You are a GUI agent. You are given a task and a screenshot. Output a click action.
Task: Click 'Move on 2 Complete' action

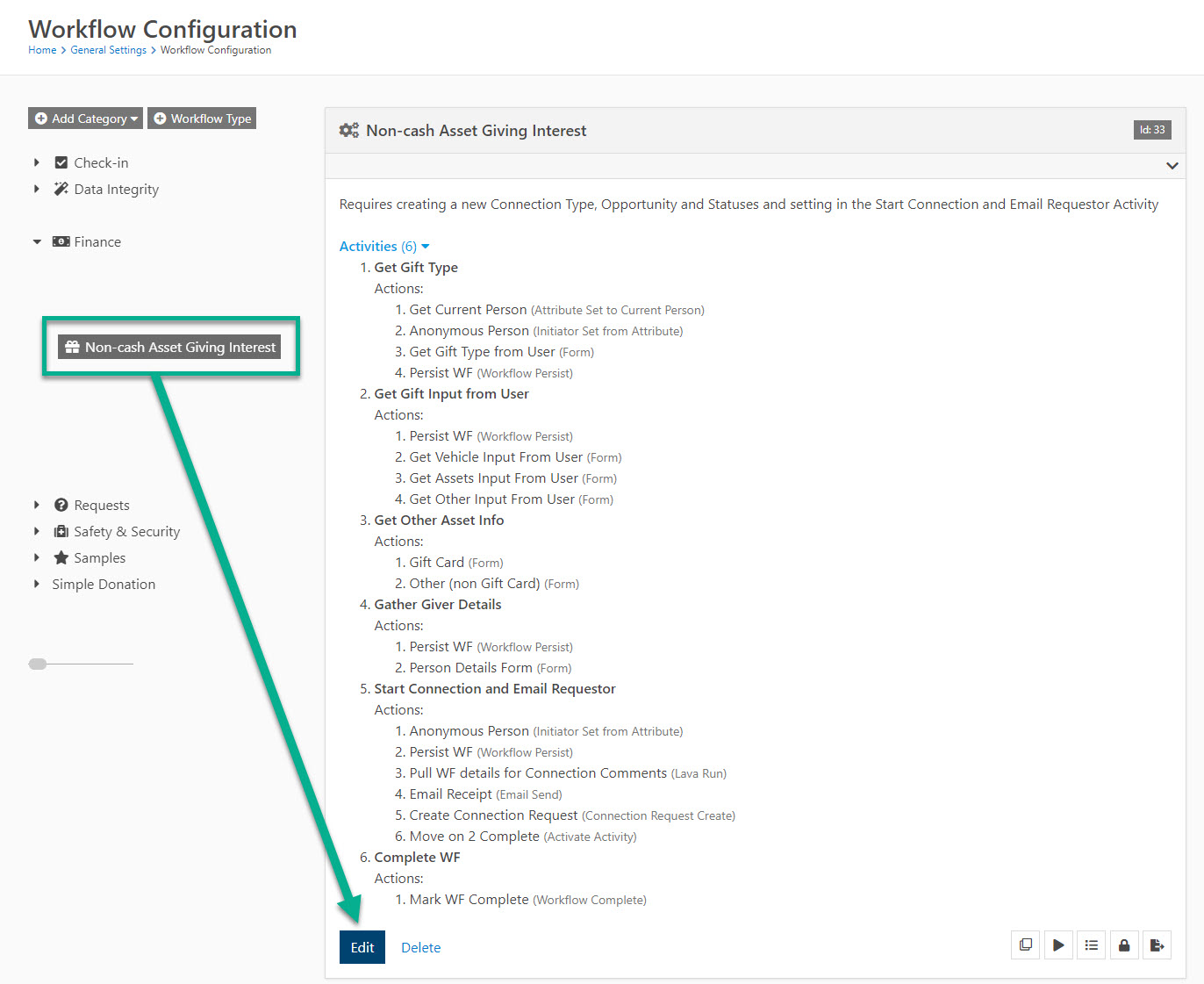(x=475, y=837)
